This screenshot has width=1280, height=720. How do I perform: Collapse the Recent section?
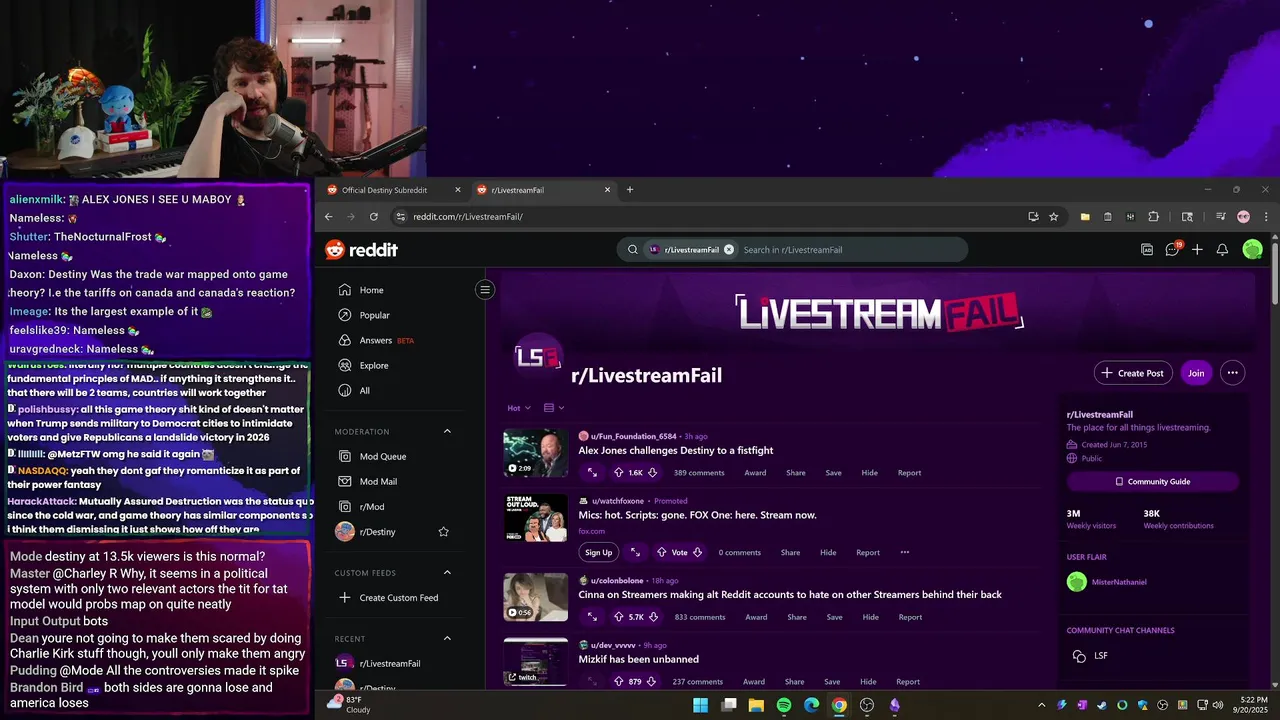(x=447, y=638)
